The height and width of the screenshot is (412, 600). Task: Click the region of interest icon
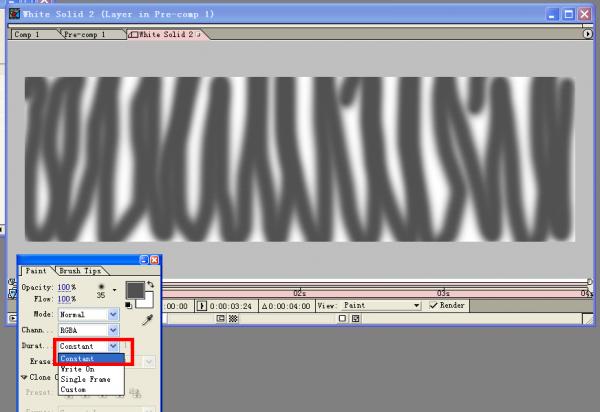[220, 318]
